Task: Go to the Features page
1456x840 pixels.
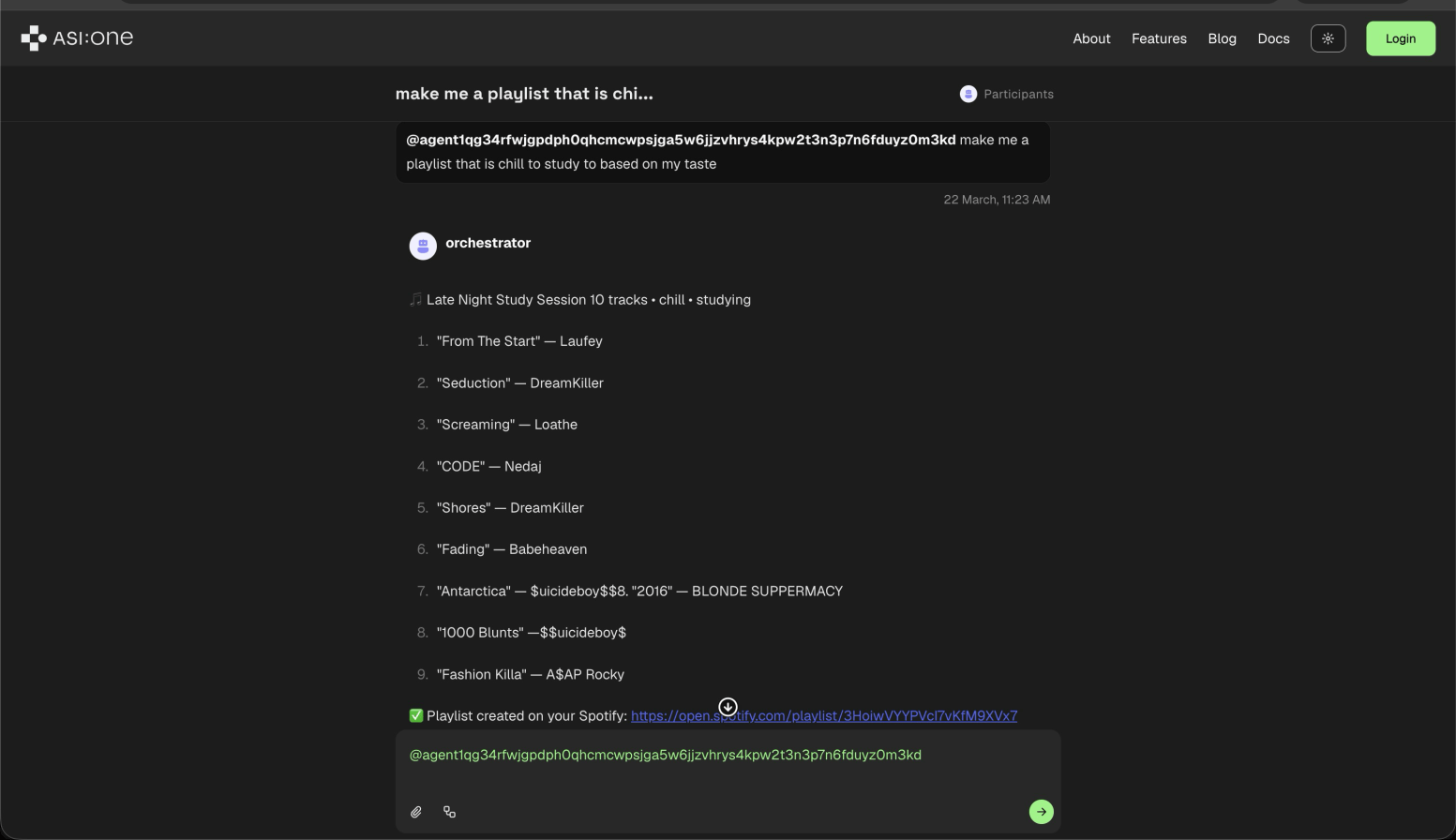Action: point(1159,38)
